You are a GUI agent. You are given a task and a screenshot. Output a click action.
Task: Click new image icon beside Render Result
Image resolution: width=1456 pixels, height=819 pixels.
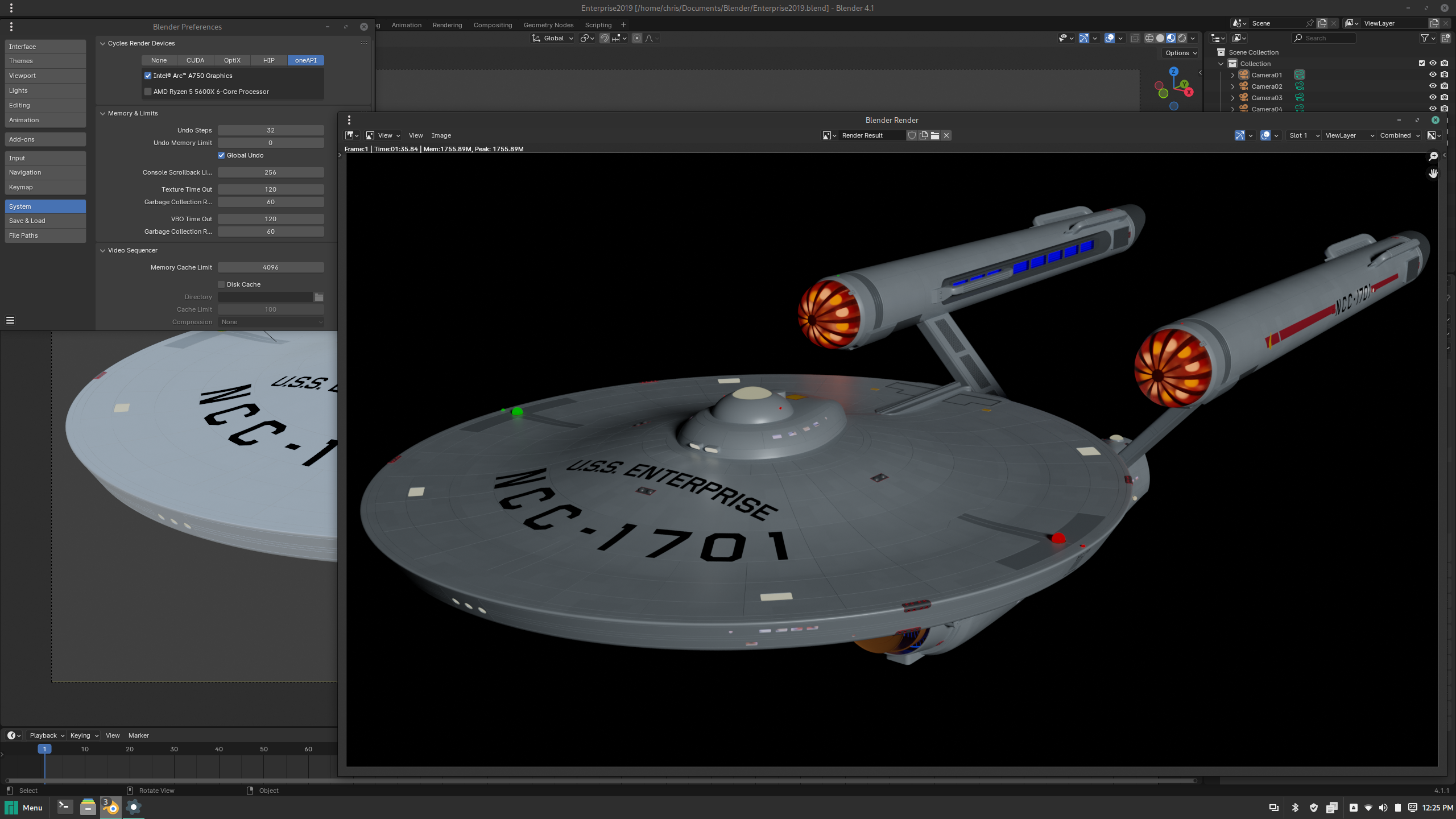[x=924, y=135]
